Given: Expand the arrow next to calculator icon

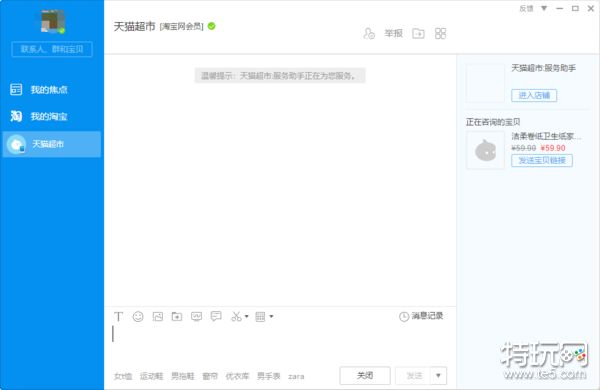Looking at the screenshot, I should pos(271,317).
